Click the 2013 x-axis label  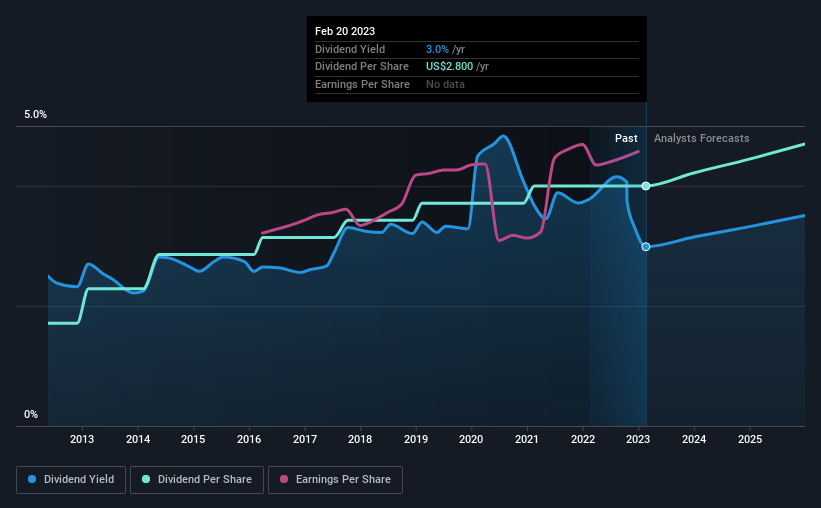(x=82, y=439)
